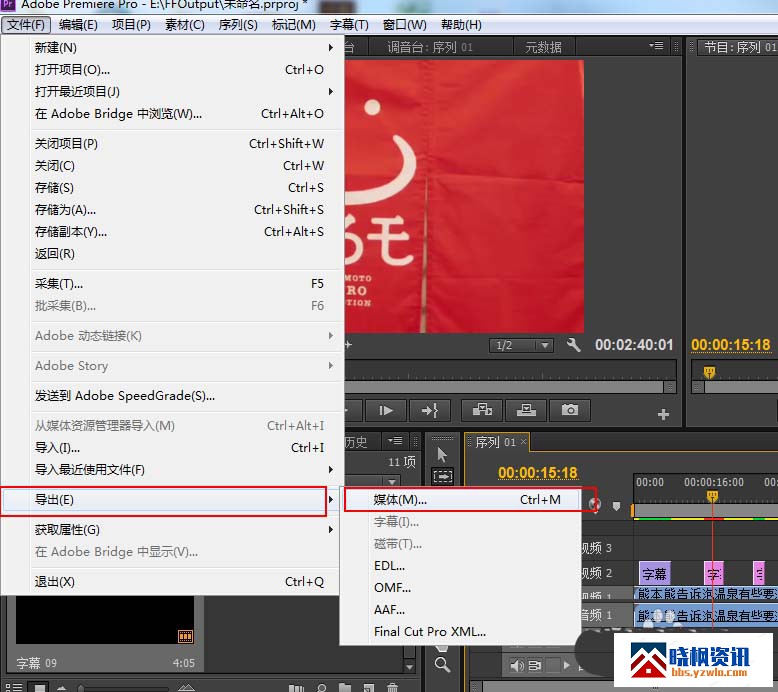Choose OMF... export option
778x692 pixels.
pyautogui.click(x=460, y=588)
